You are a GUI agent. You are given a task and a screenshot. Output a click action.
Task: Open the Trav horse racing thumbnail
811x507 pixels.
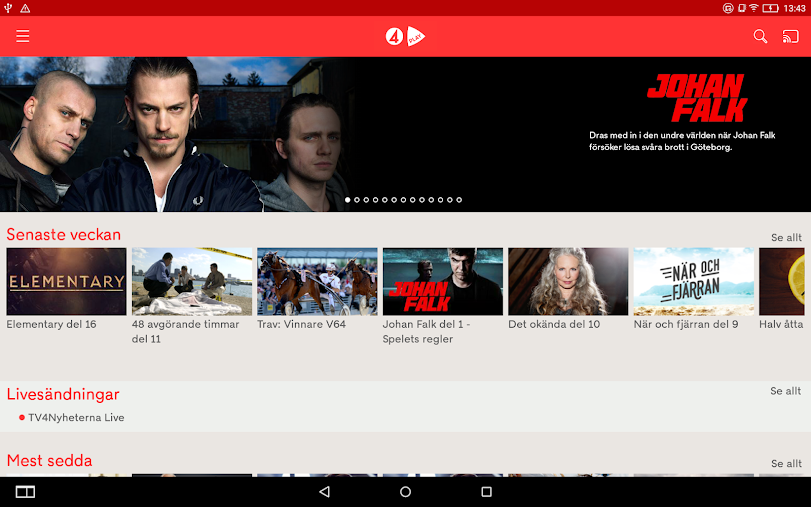tap(317, 281)
